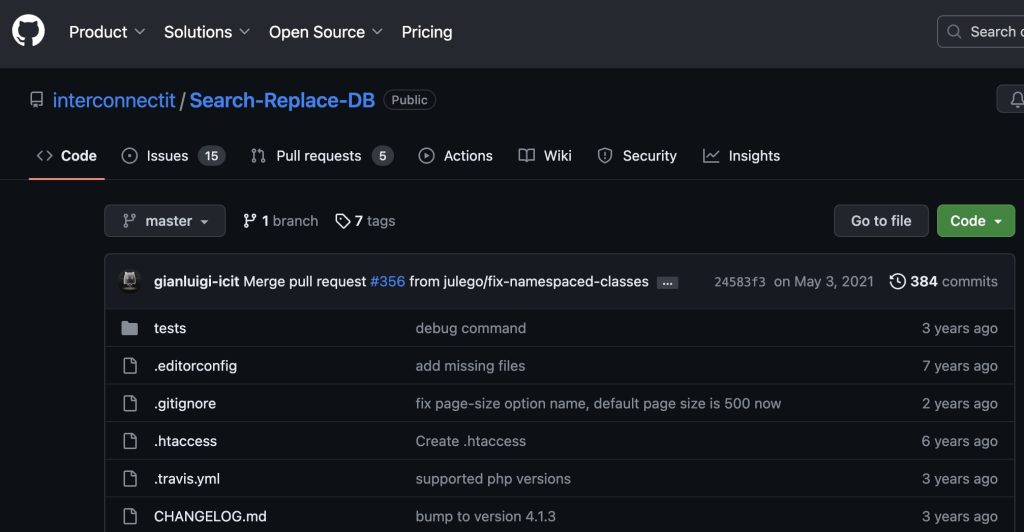Click the Security shield icon
Viewport: 1024px width, 532px height.
605,156
